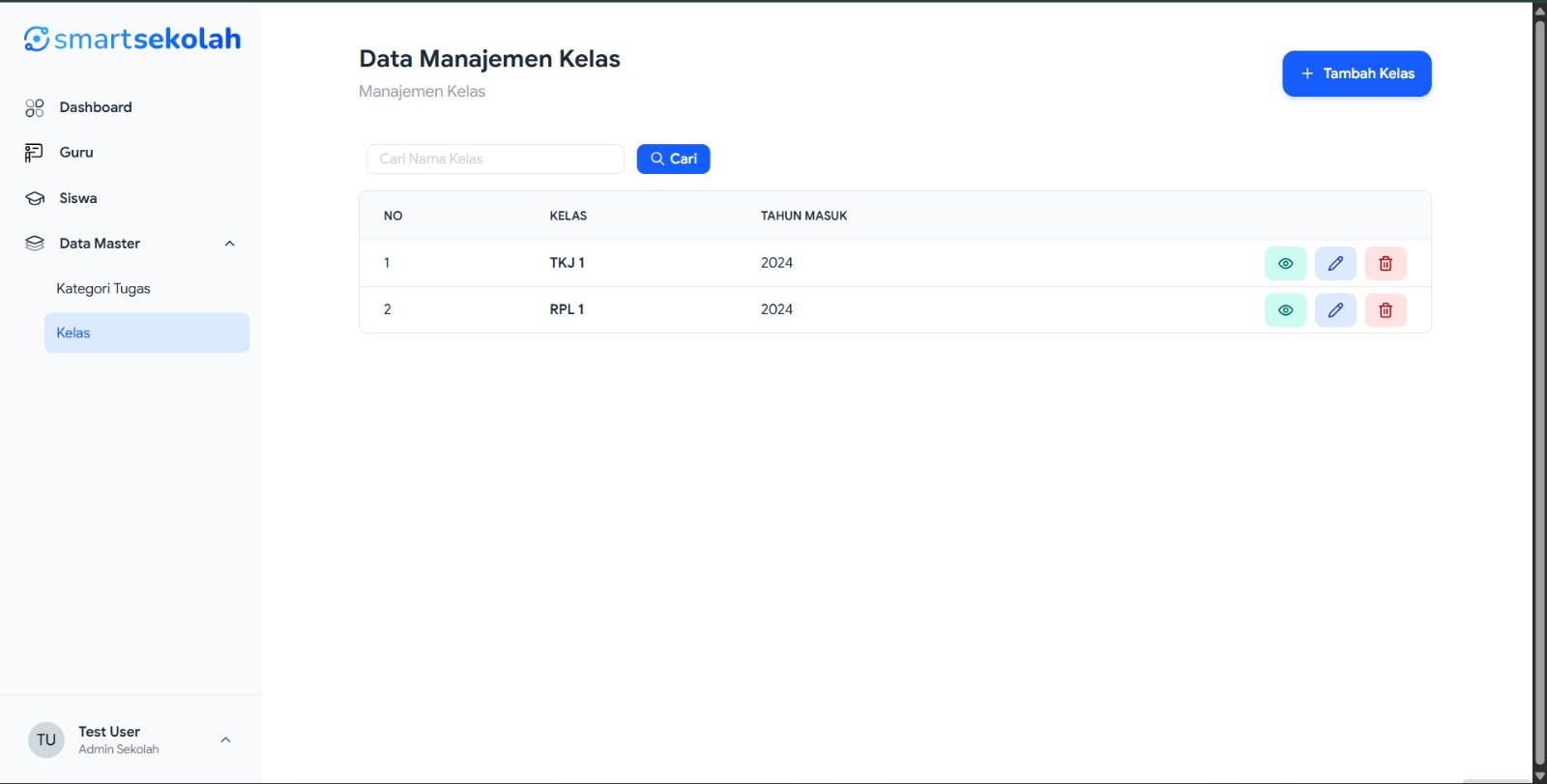Delete the RPL 1 class with trash icon

(x=1385, y=310)
